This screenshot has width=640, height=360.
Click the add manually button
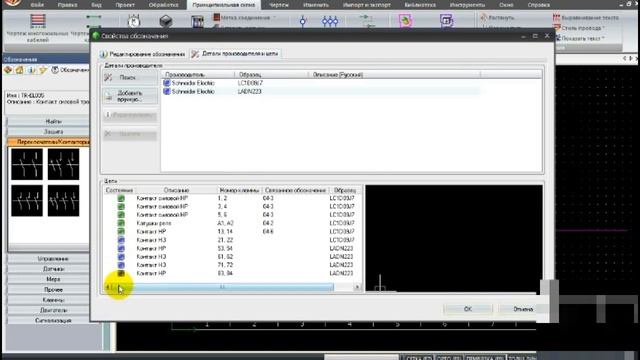pos(130,96)
